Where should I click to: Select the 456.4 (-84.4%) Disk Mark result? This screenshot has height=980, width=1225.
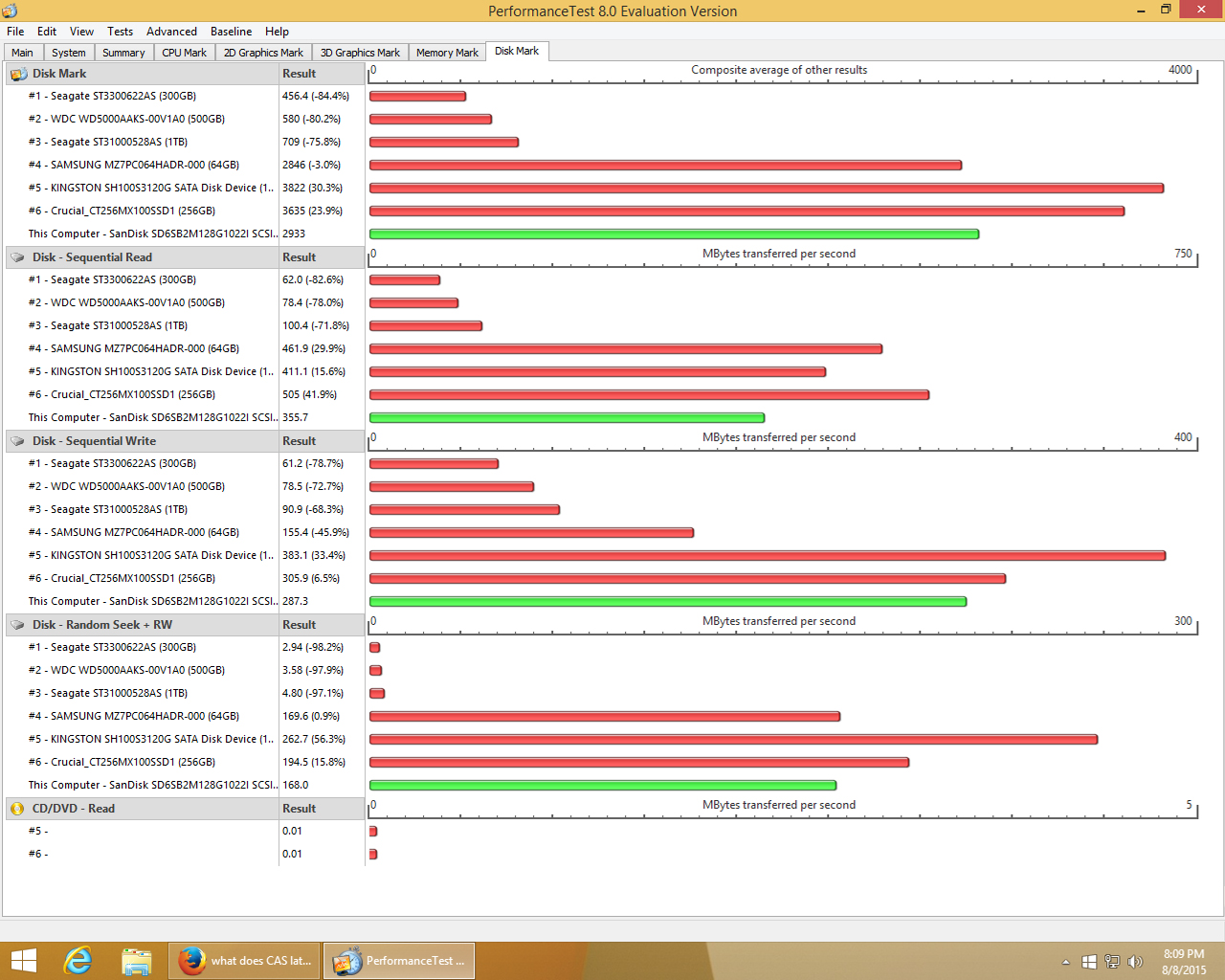pos(316,96)
